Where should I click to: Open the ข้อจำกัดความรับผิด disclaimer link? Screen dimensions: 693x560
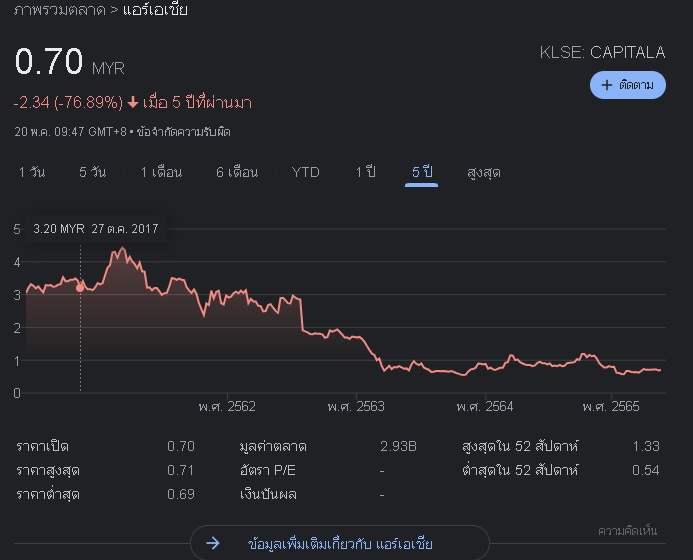(x=183, y=132)
